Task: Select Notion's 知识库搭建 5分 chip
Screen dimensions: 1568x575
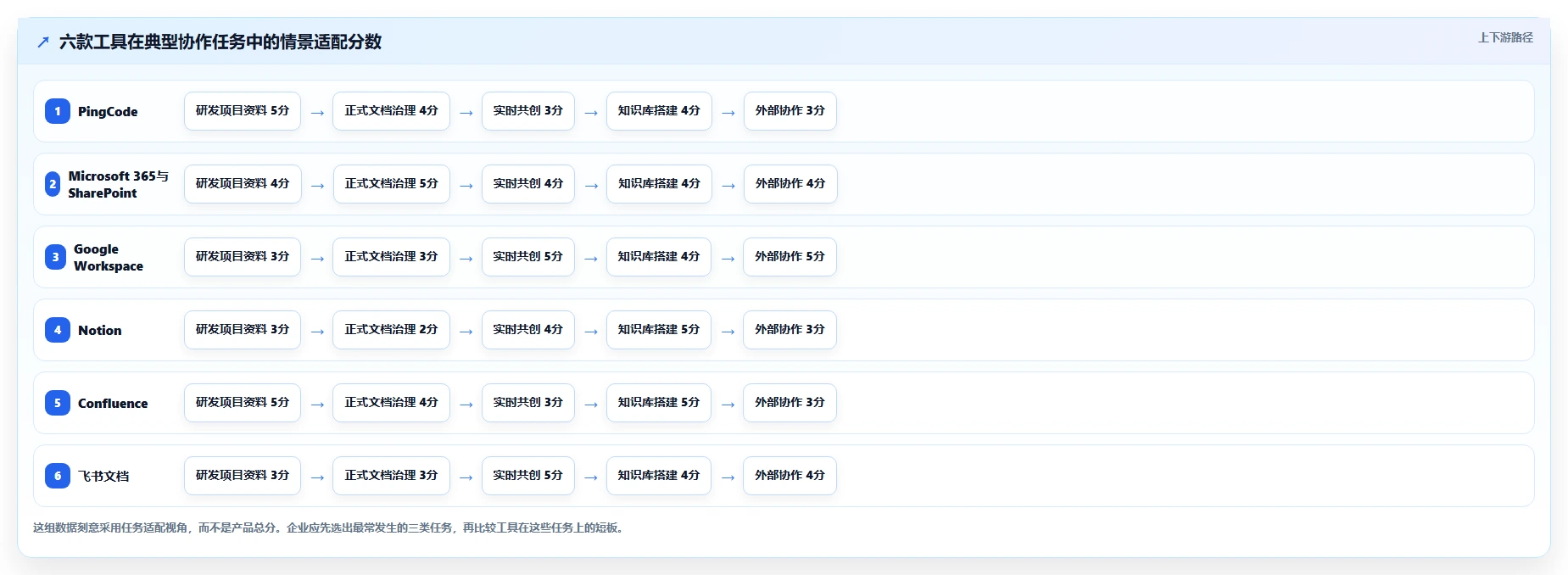Action: pyautogui.click(x=659, y=330)
